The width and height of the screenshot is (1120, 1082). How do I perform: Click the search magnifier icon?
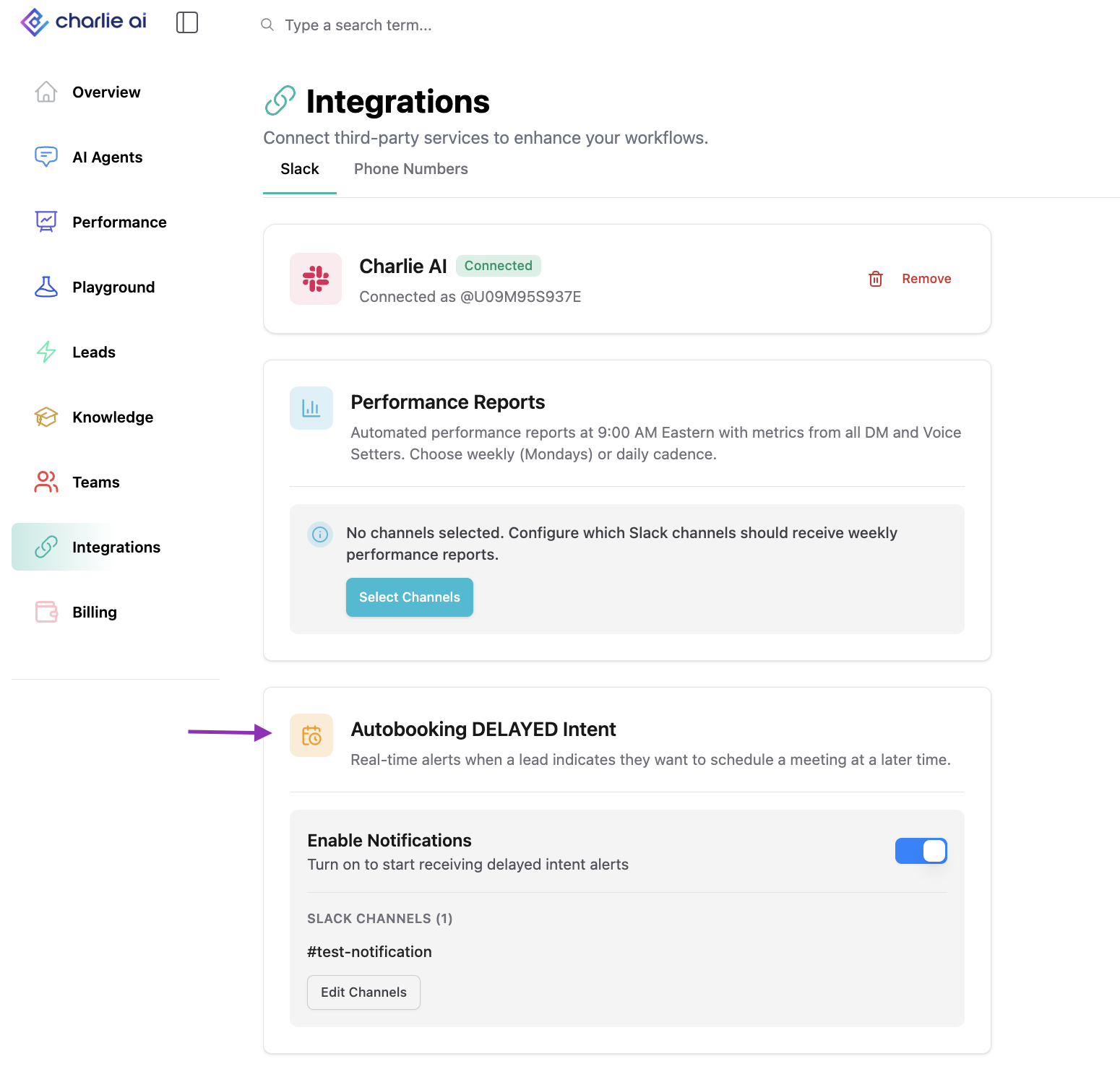[267, 25]
